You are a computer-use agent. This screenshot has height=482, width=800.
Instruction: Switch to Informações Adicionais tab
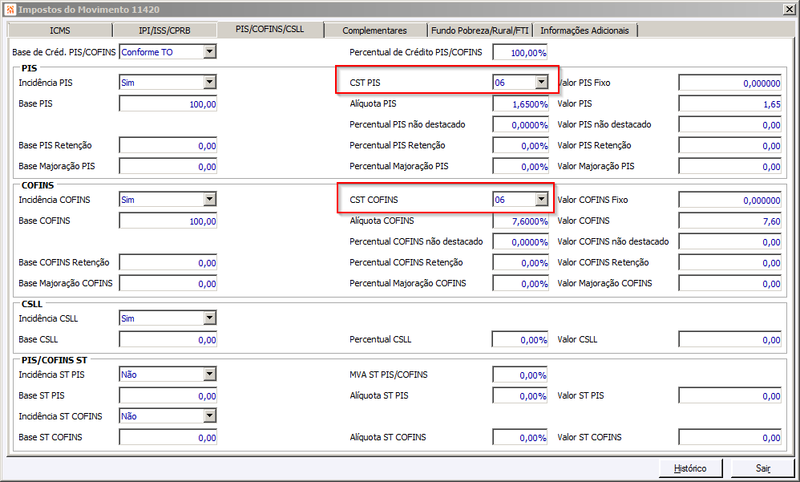585,30
